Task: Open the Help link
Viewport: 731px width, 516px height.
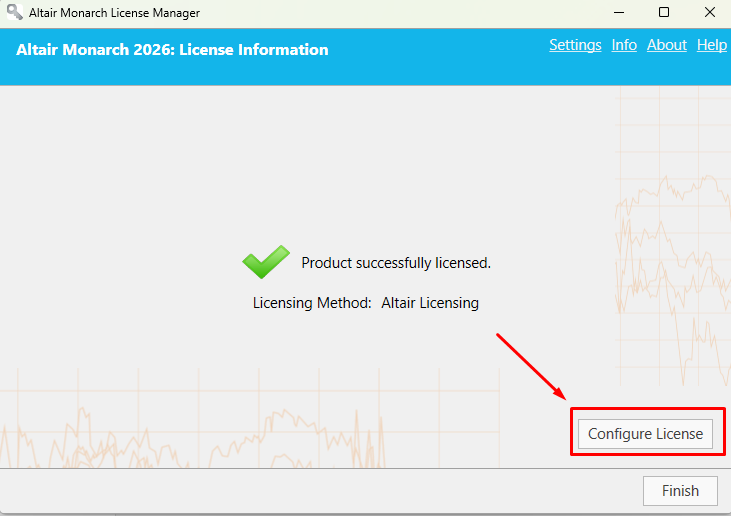Action: click(712, 45)
